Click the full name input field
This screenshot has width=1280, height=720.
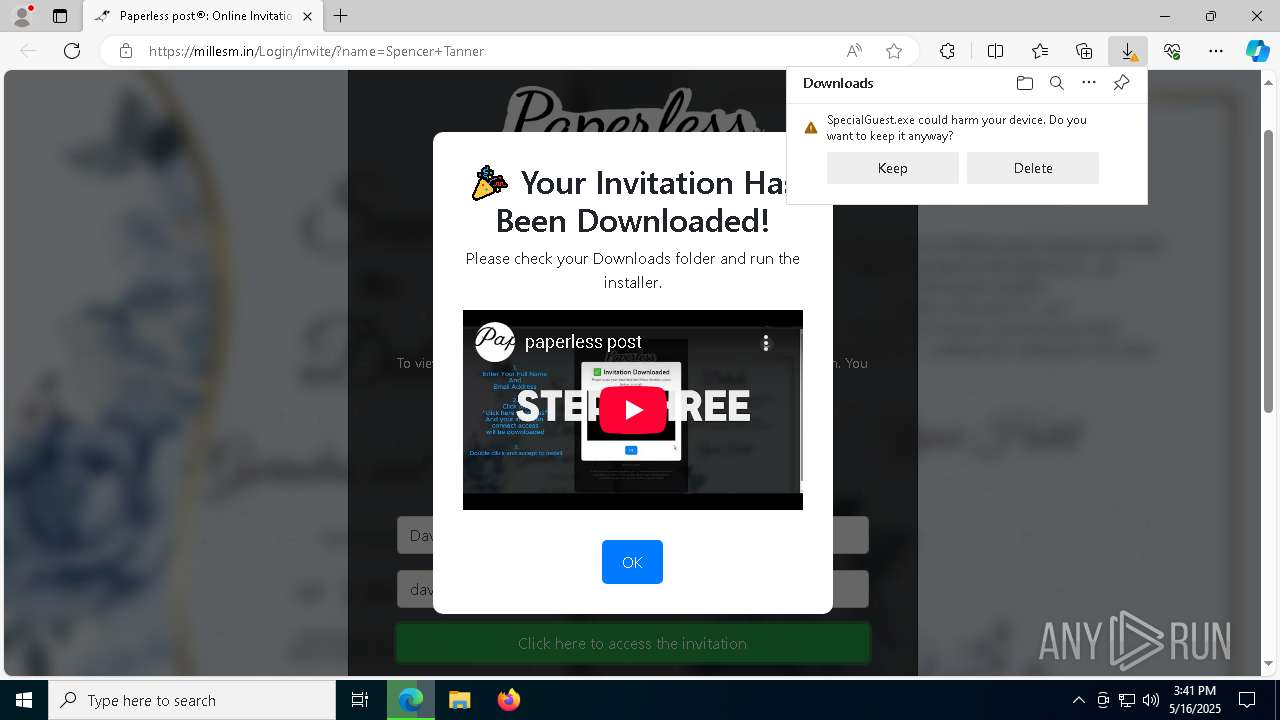[x=632, y=535]
